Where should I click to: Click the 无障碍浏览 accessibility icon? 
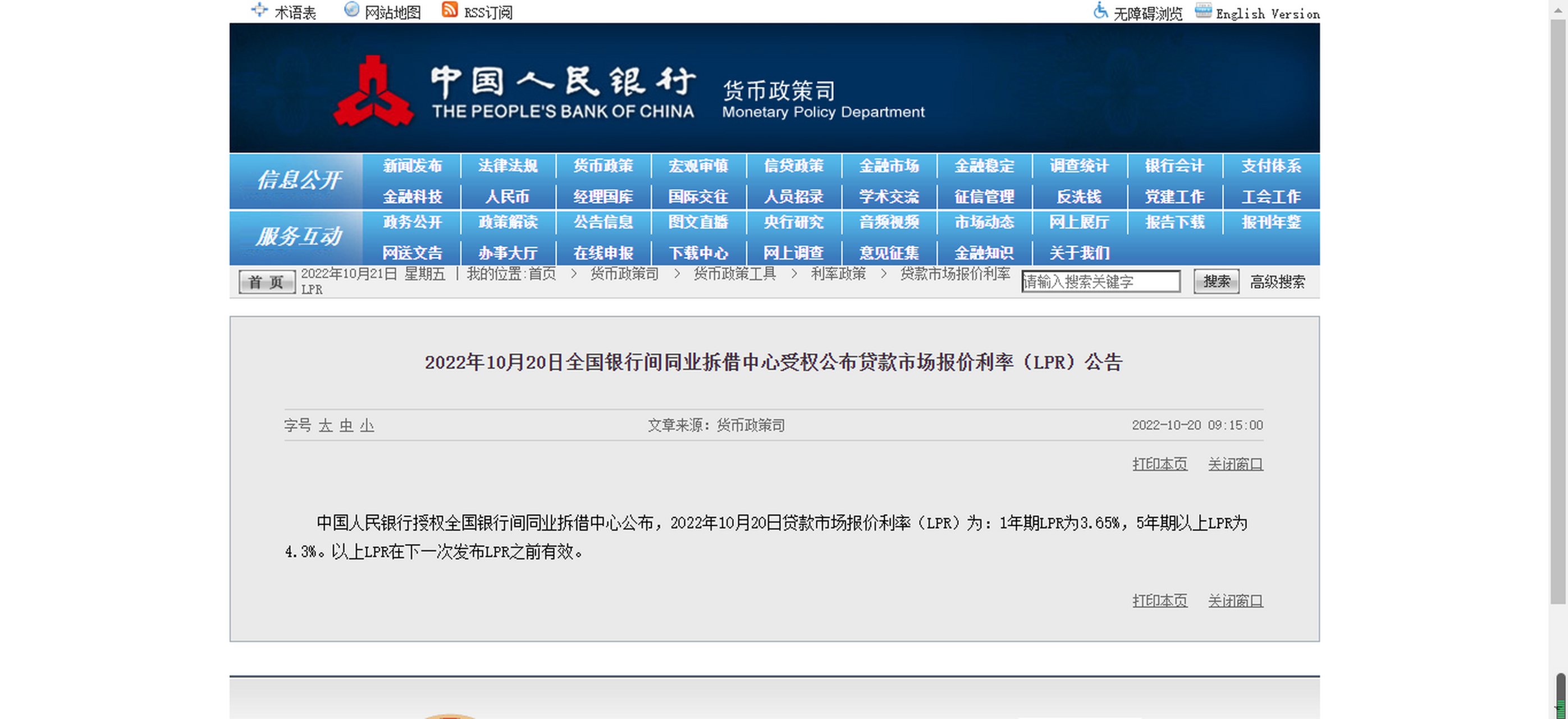point(1101,12)
